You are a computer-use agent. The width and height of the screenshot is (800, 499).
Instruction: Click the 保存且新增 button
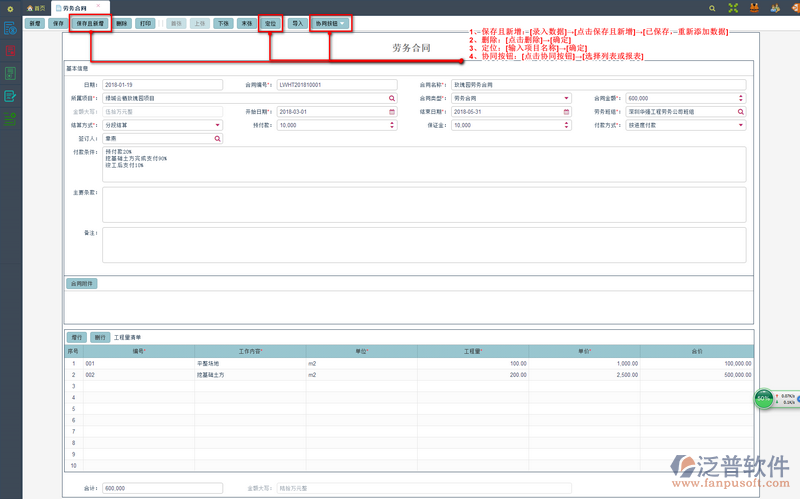[x=91, y=22]
